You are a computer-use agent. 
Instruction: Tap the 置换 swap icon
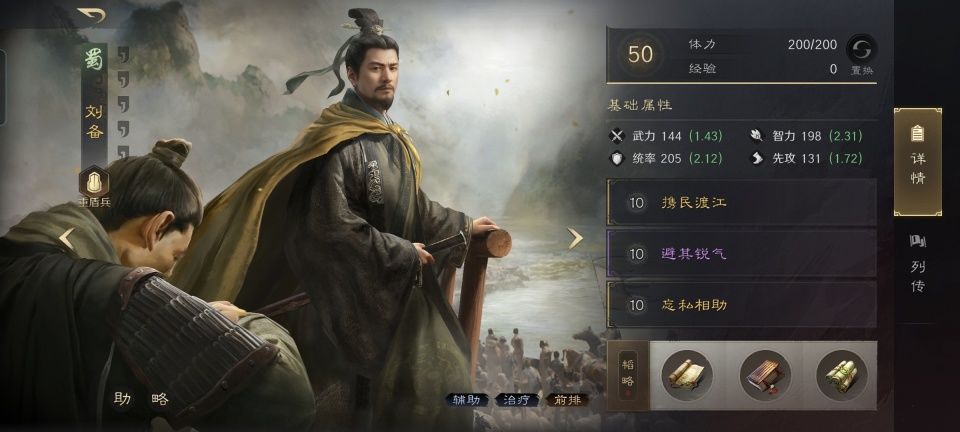click(861, 48)
